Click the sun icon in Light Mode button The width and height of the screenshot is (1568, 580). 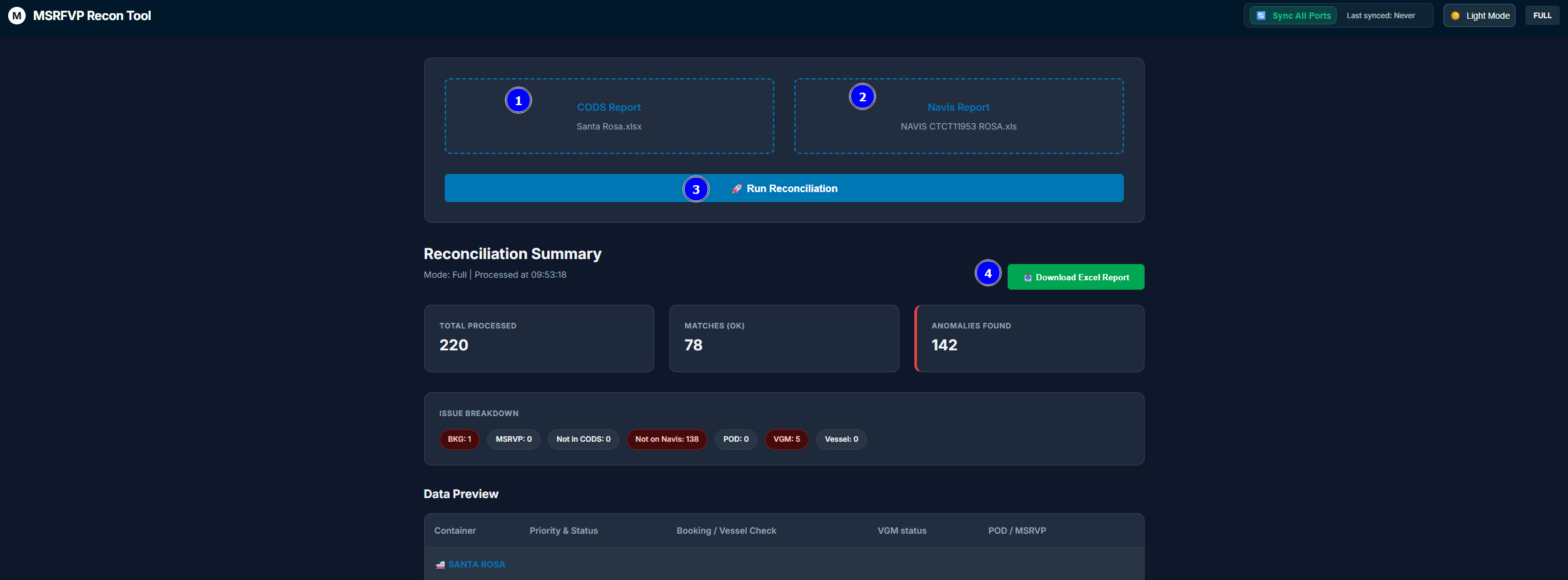click(1455, 16)
